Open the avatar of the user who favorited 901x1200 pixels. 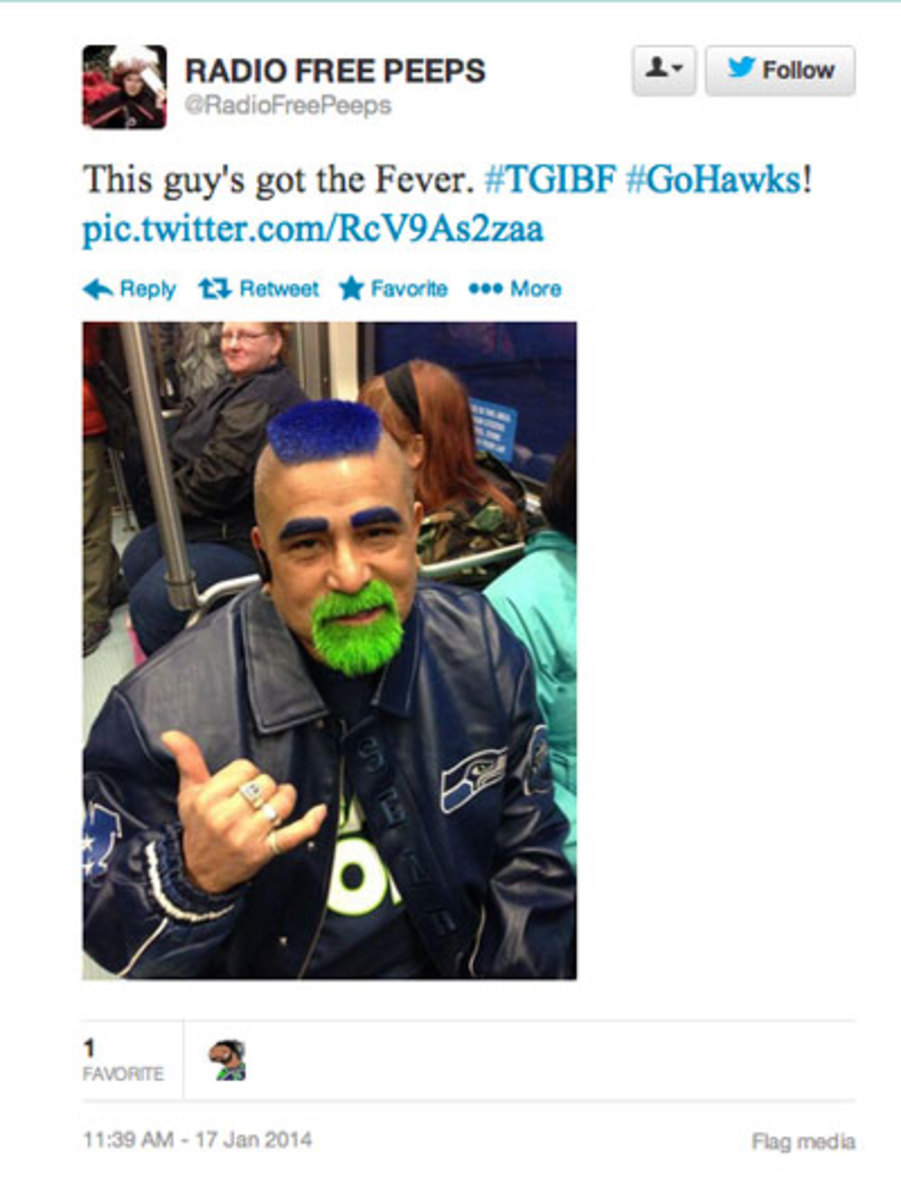point(227,1060)
